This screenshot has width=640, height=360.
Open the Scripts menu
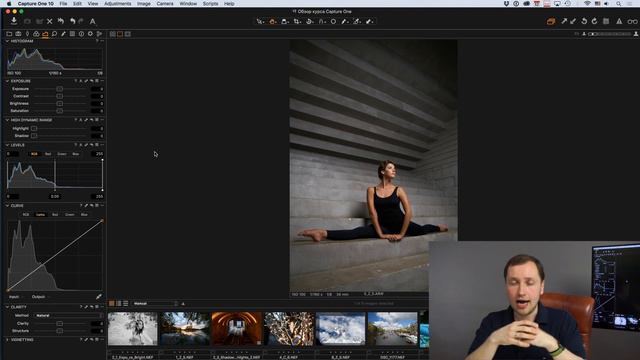click(x=210, y=4)
